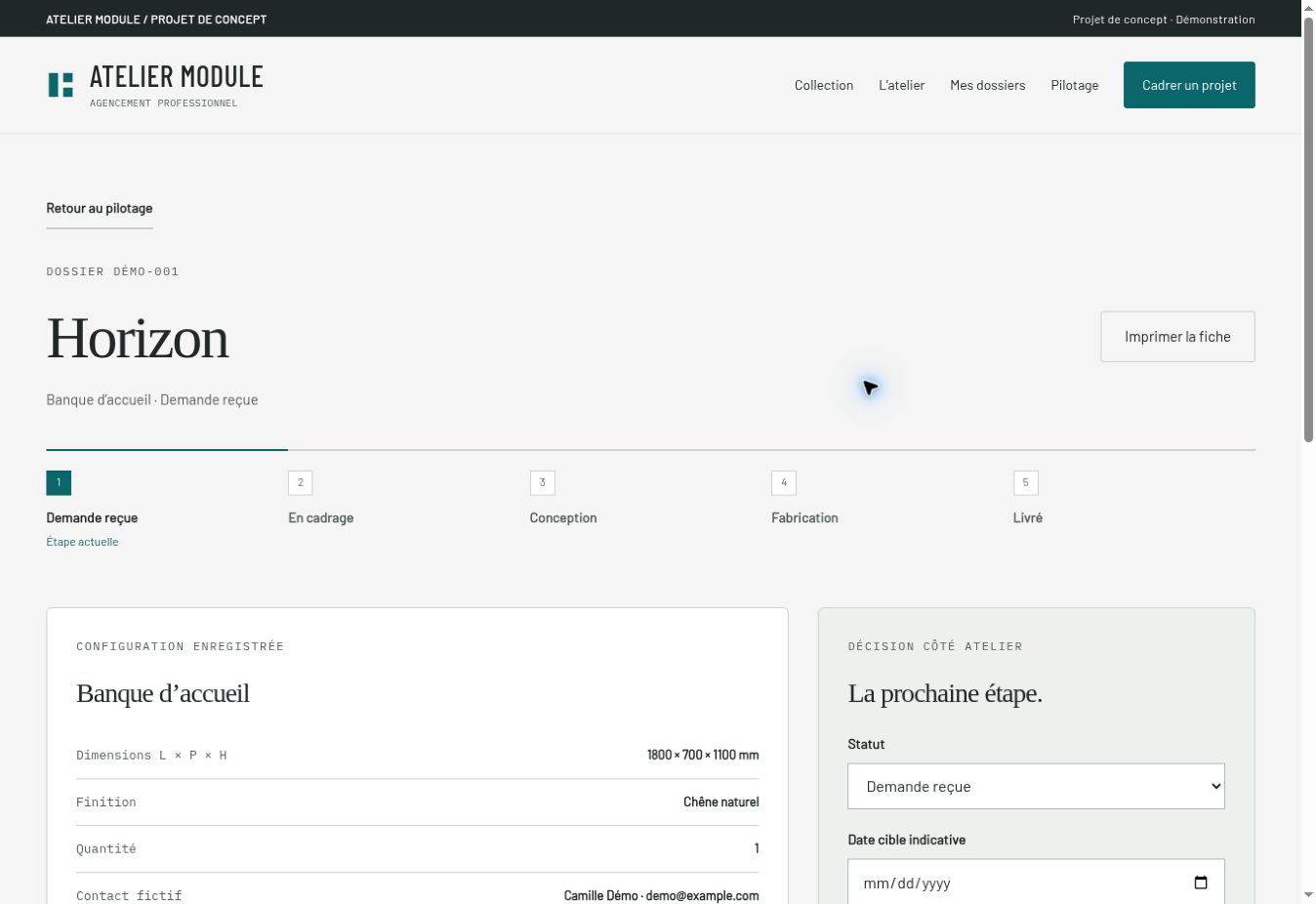Focus the Date cible indicative field

coord(1036,882)
